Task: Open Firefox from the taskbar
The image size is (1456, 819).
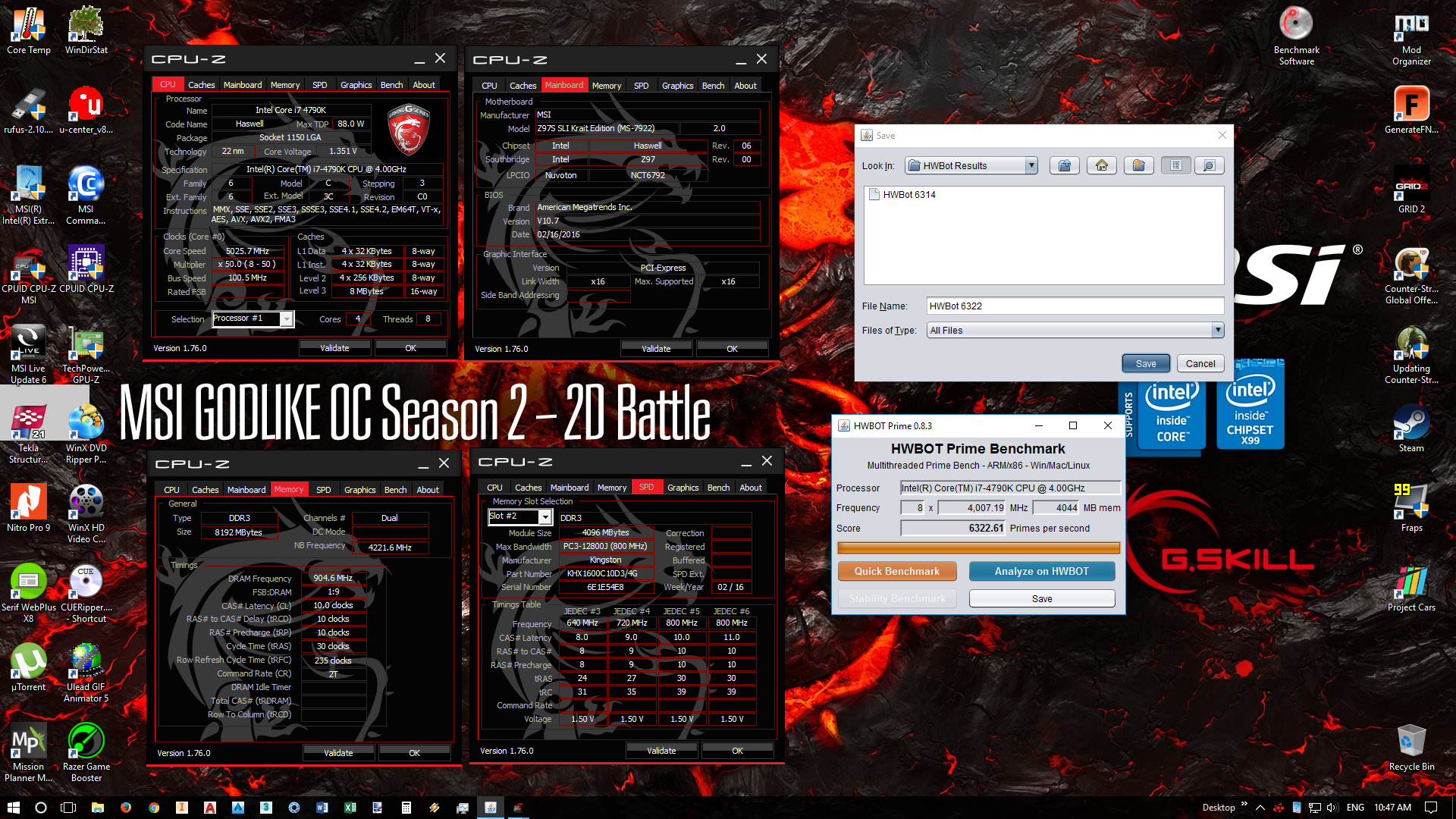Action: tap(126, 808)
